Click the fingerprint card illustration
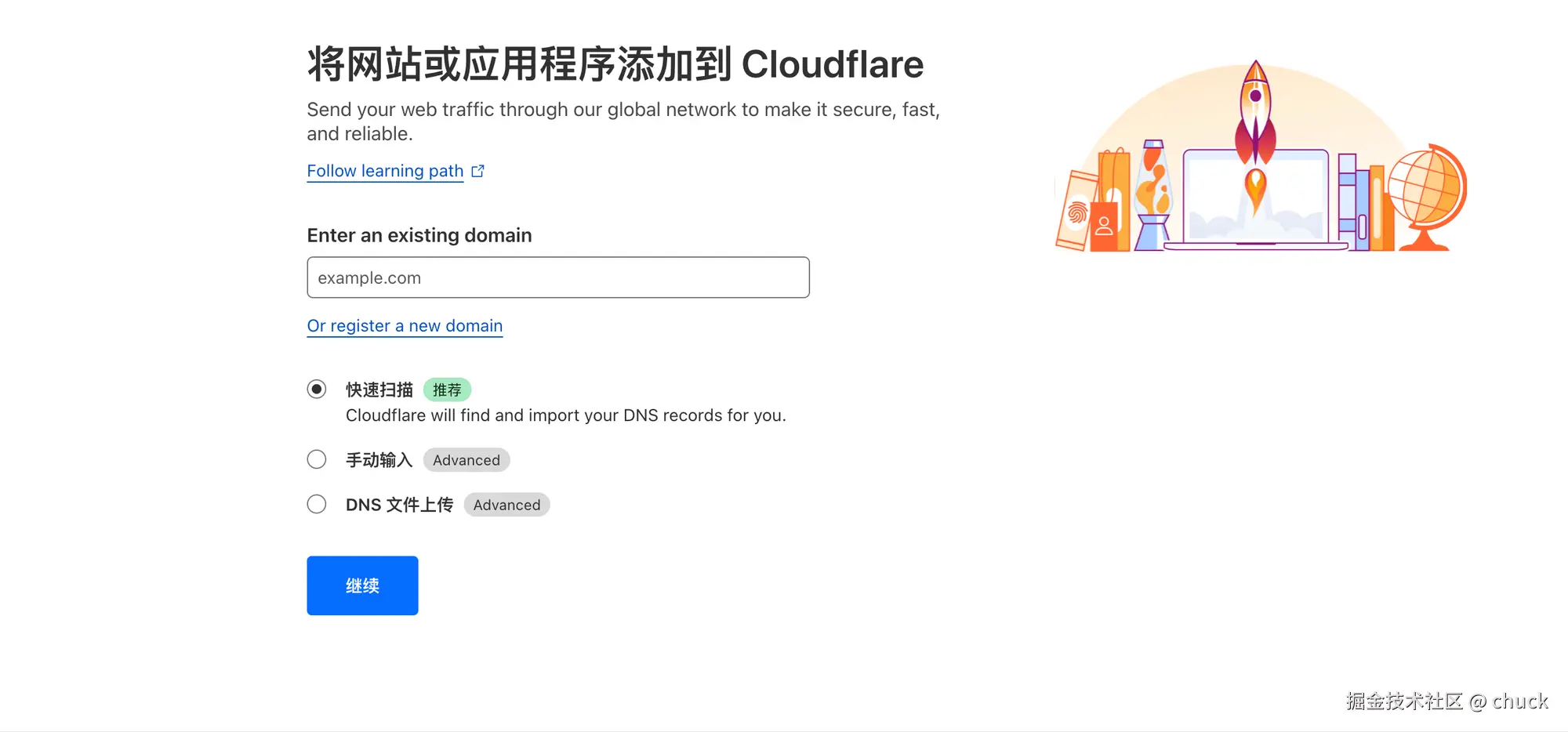 pos(1076,212)
